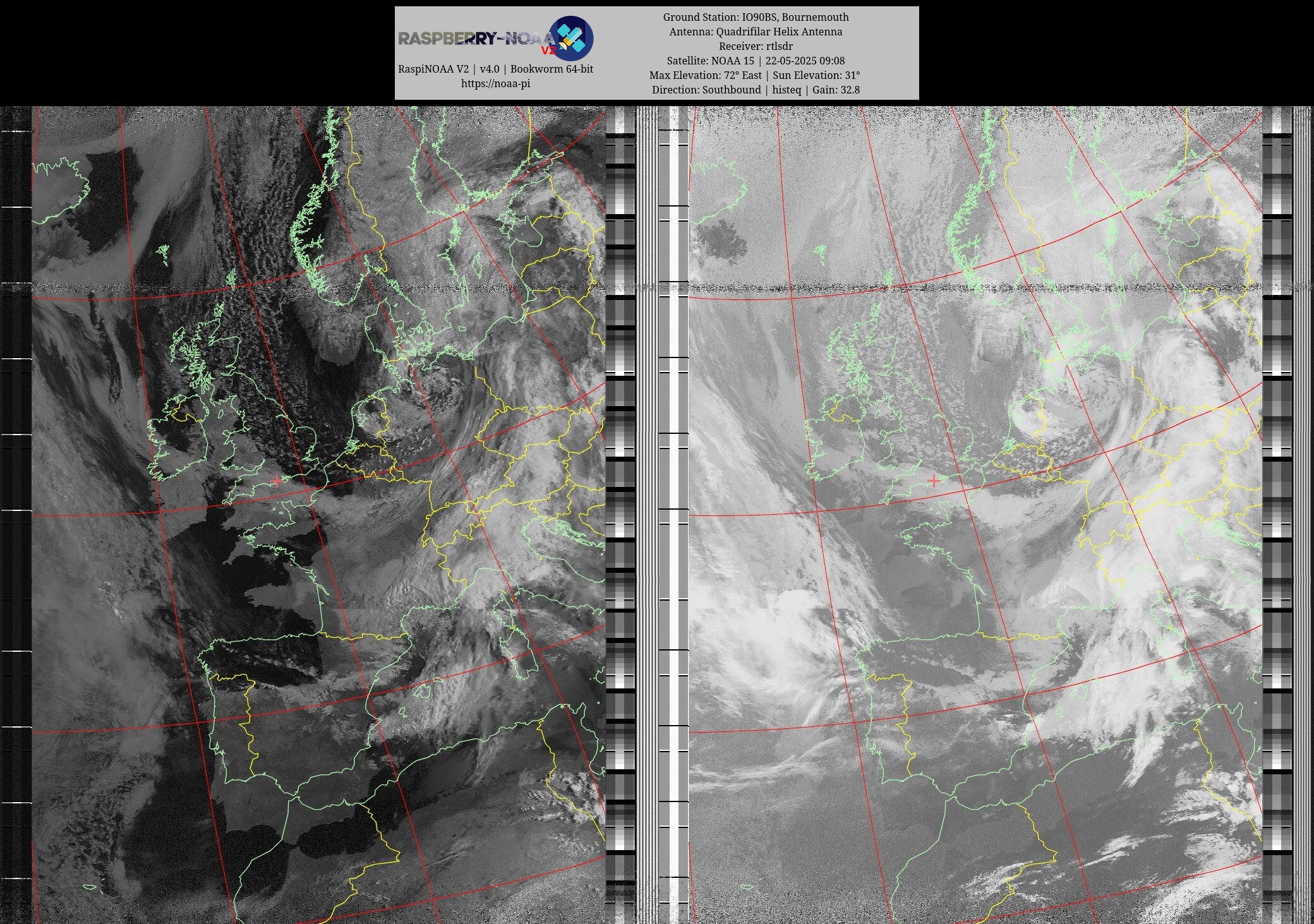
Task: Click the 'Antenna: Quadrifilar Helix Antenna' line
Action: pos(756,32)
